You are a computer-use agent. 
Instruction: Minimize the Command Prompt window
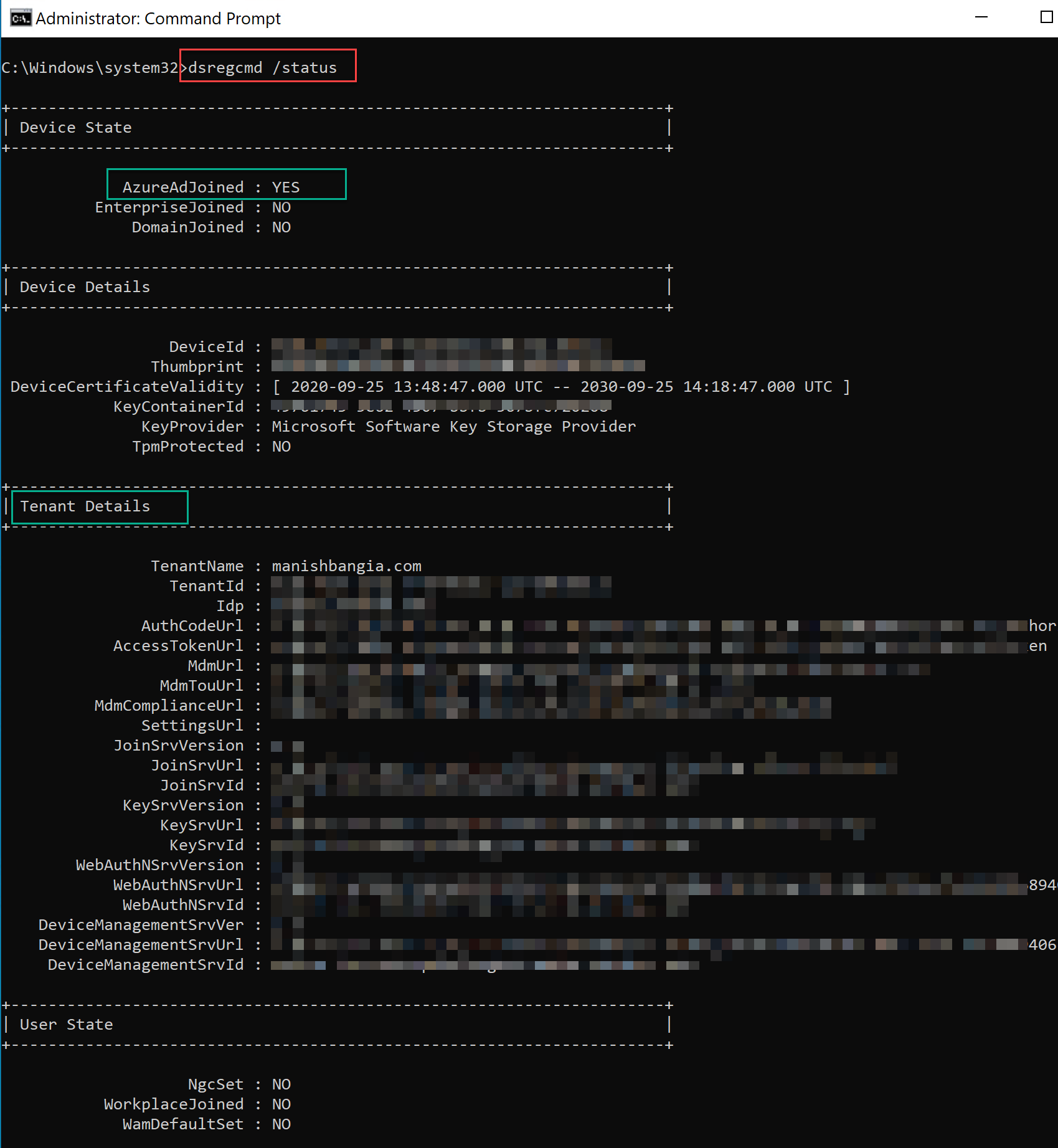click(981, 17)
